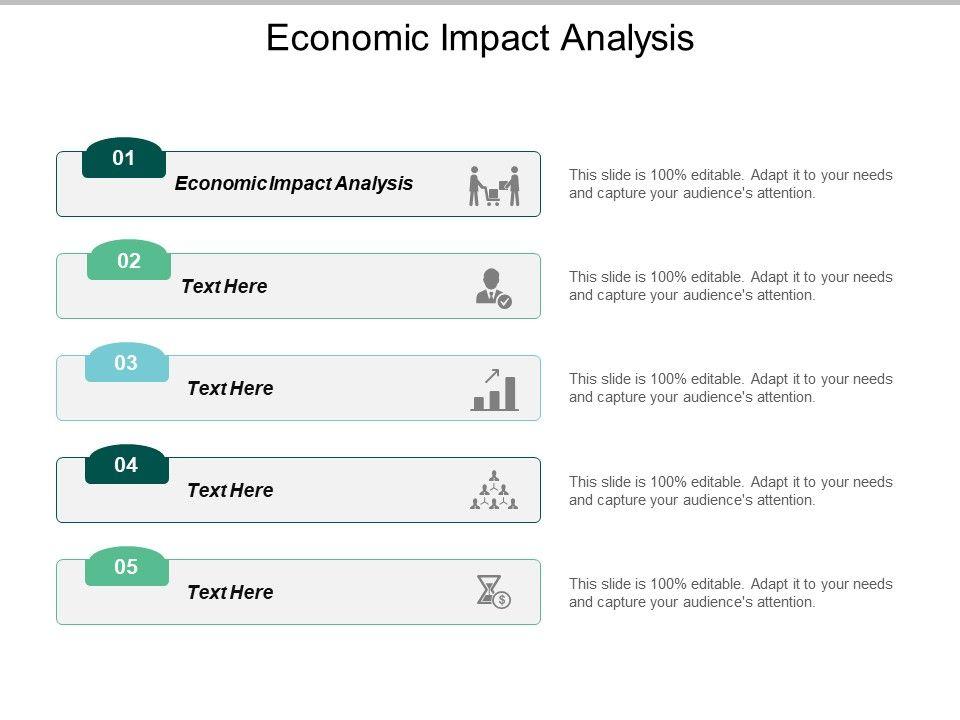This screenshot has width=960, height=720.
Task: Select the light blue 03 number badge
Action: [x=126, y=363]
